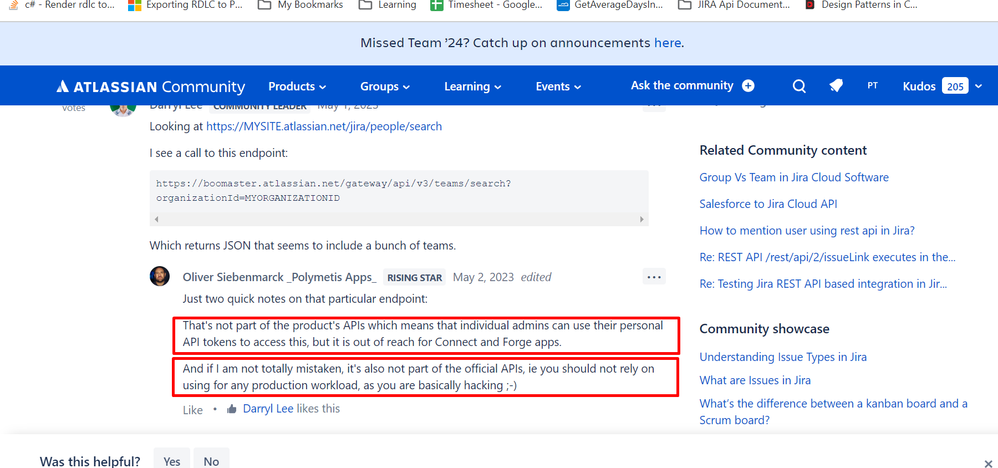Screen dimensions: 998x468
Task: Open Salesforce to Jira Cloud API
Action: [768, 204]
